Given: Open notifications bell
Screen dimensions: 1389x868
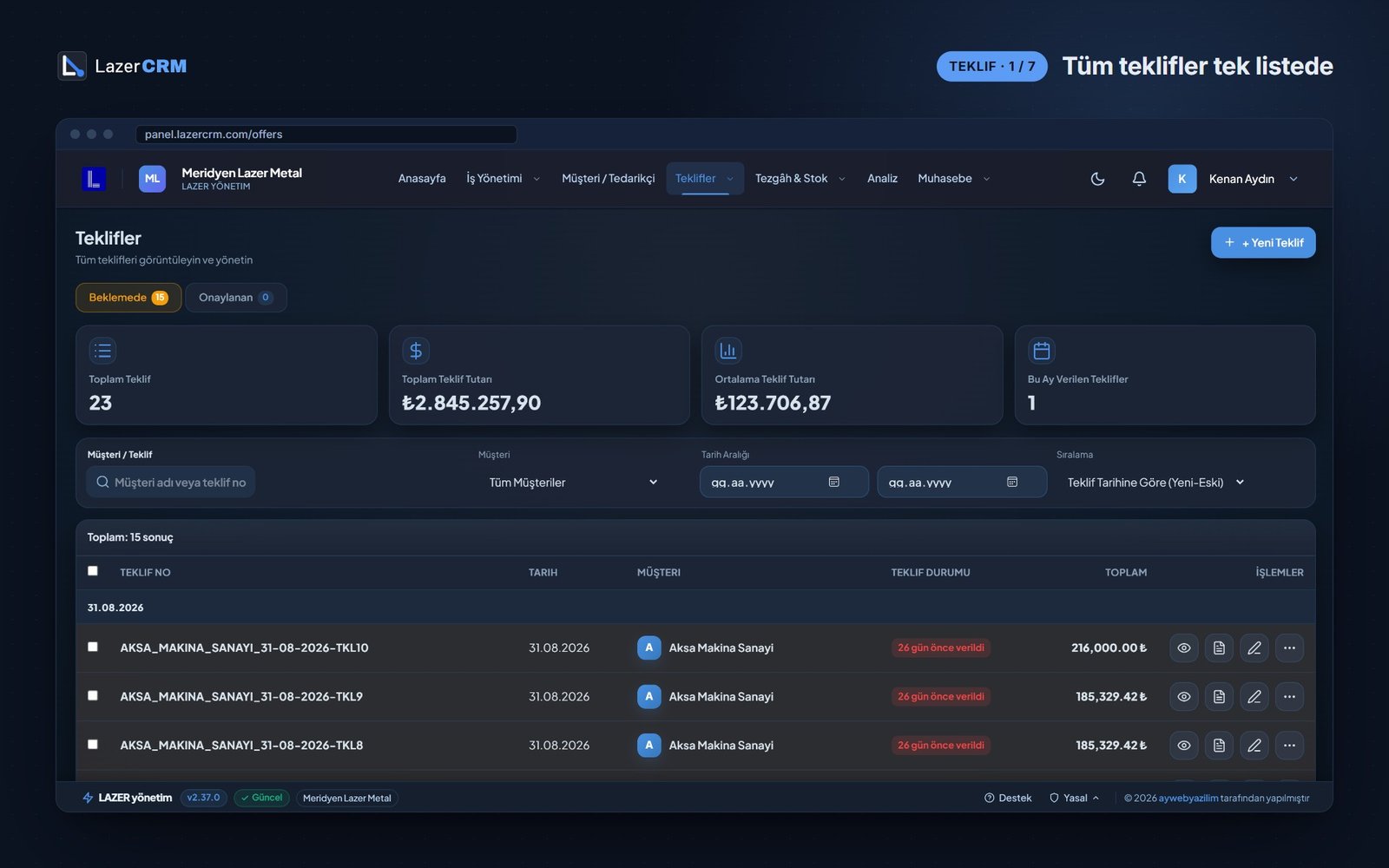Looking at the screenshot, I should tap(1139, 179).
